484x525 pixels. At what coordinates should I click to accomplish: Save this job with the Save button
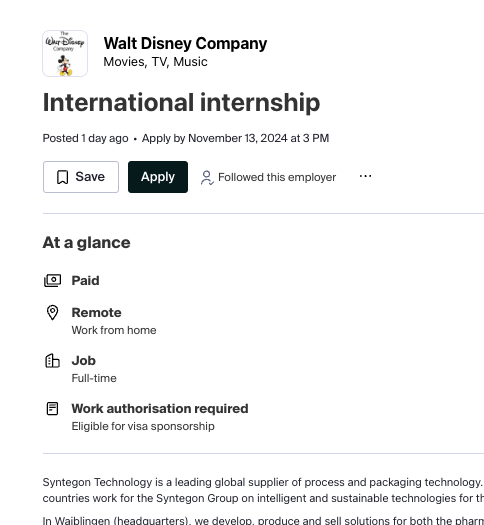pos(81,177)
